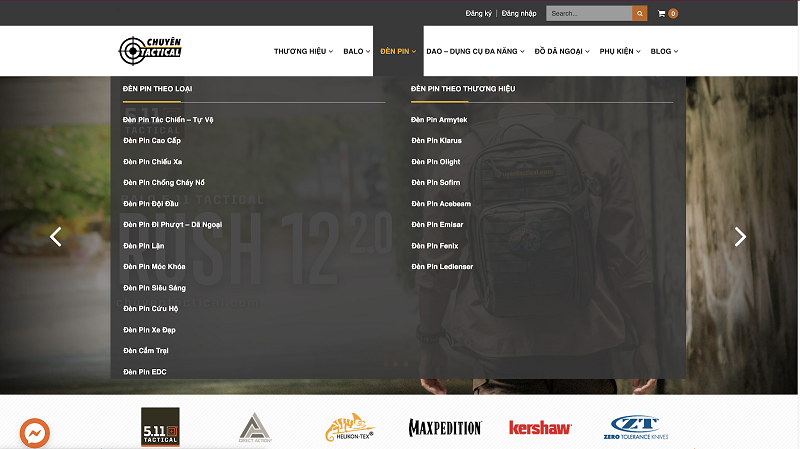
Task: Select Đèn Pin Xe Đạp
Action: click(x=149, y=330)
